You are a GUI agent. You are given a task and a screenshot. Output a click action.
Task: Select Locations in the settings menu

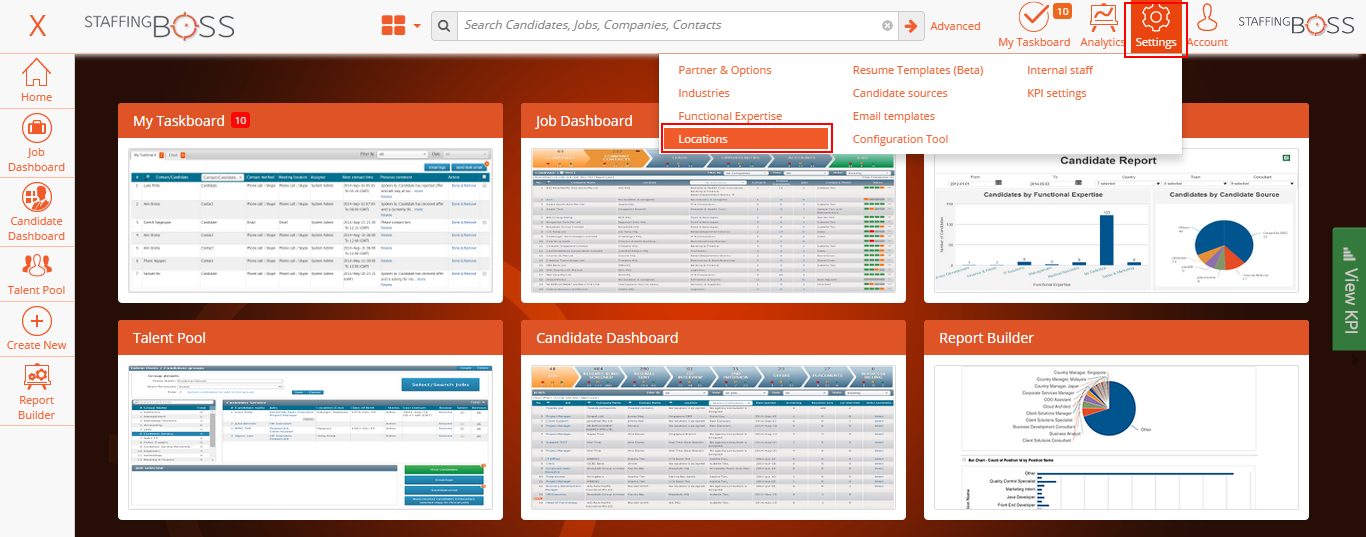tap(746, 139)
